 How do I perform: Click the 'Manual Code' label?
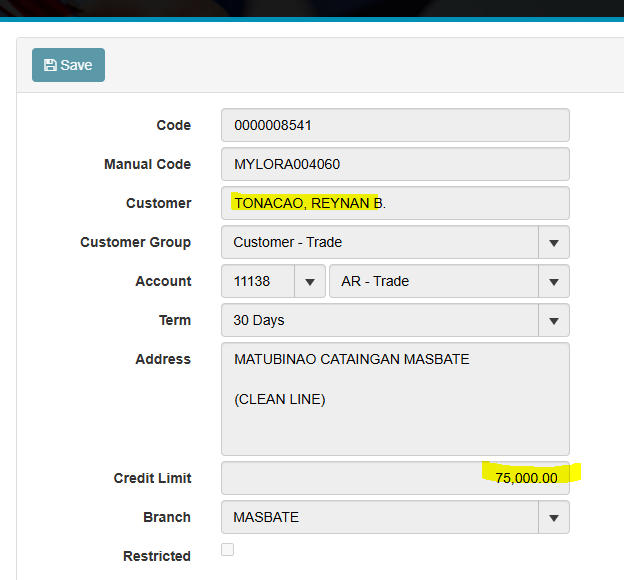(x=147, y=164)
